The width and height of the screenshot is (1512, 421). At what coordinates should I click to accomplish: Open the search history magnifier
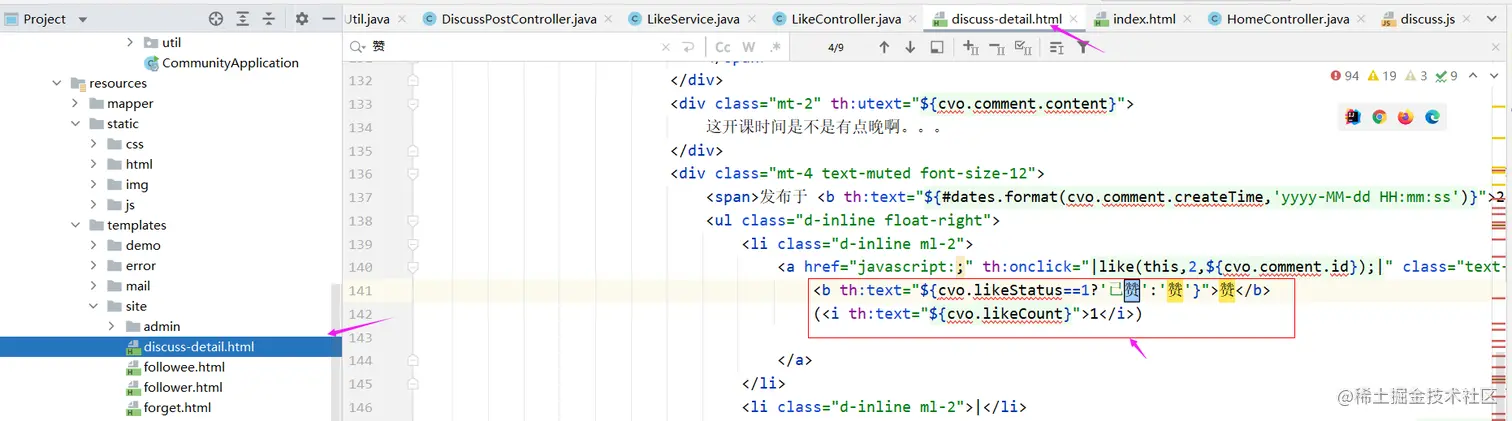pos(357,47)
